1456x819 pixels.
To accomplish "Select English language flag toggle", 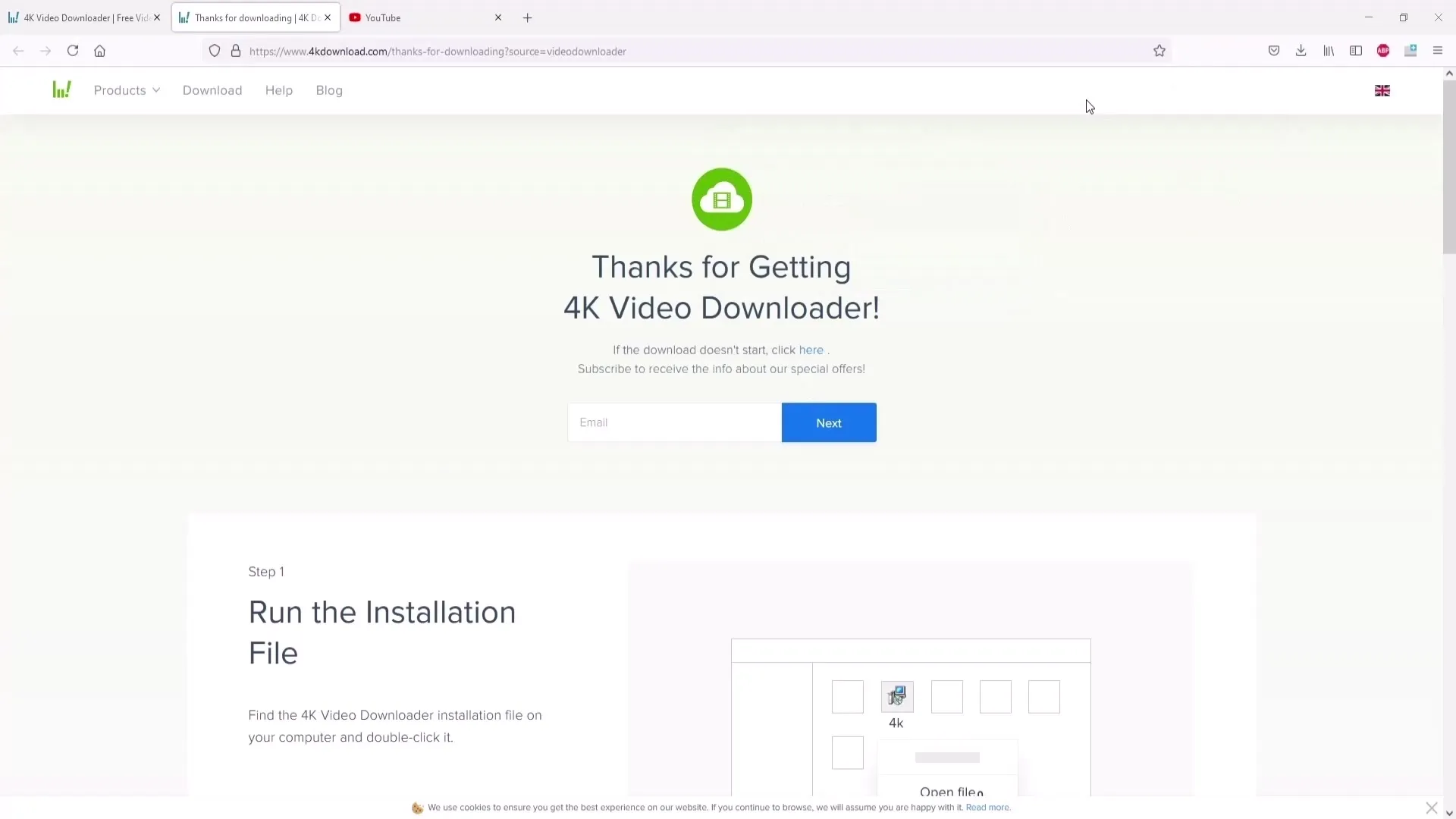I will tap(1382, 90).
